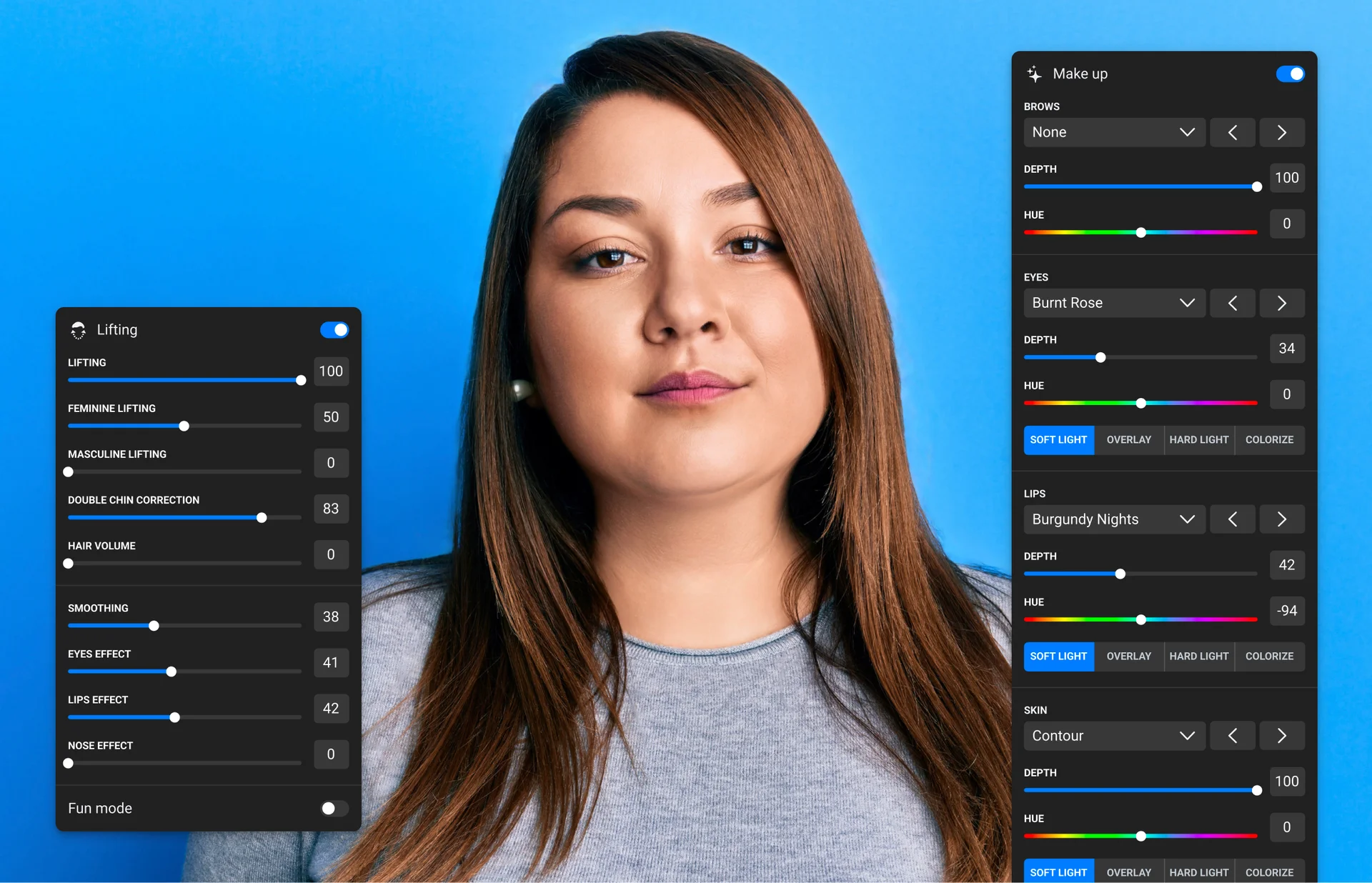
Task: Select Soft Light blend for Lips
Action: coord(1059,657)
